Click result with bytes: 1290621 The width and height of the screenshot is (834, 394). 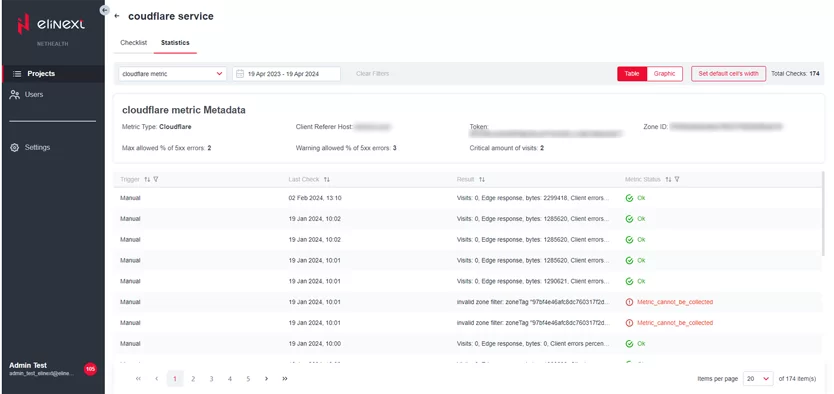click(532, 281)
